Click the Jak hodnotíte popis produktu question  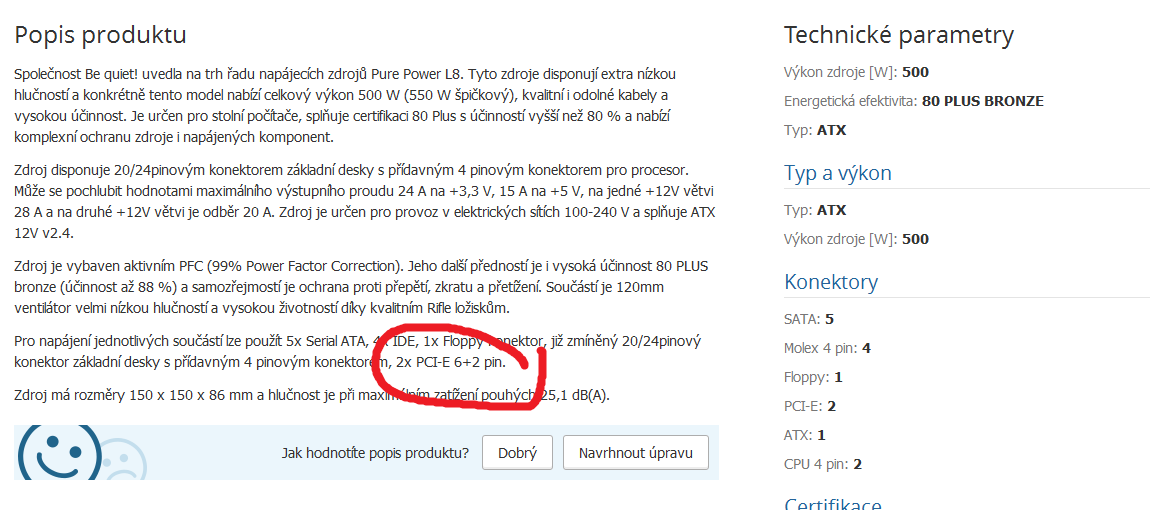(376, 453)
